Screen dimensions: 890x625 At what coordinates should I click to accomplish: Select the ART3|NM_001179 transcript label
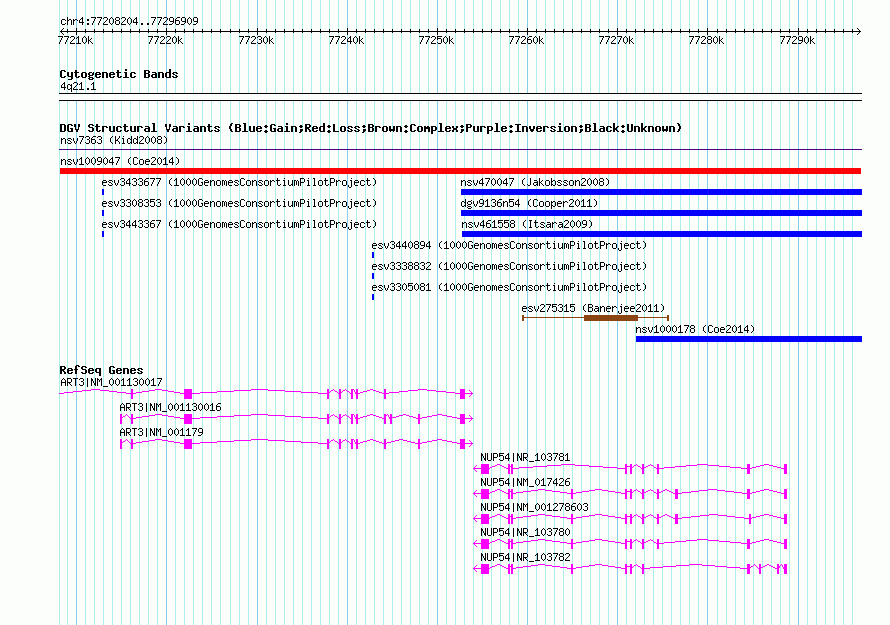pos(161,433)
